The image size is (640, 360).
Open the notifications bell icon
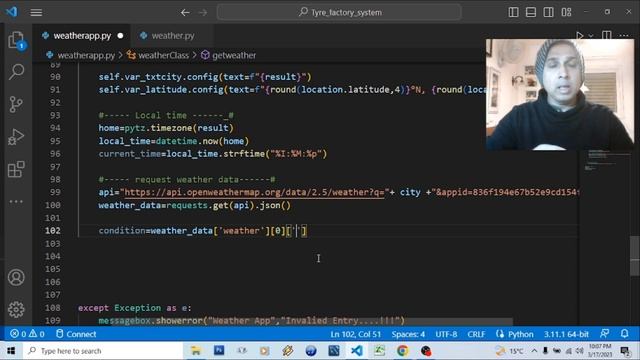pyautogui.click(x=625, y=334)
